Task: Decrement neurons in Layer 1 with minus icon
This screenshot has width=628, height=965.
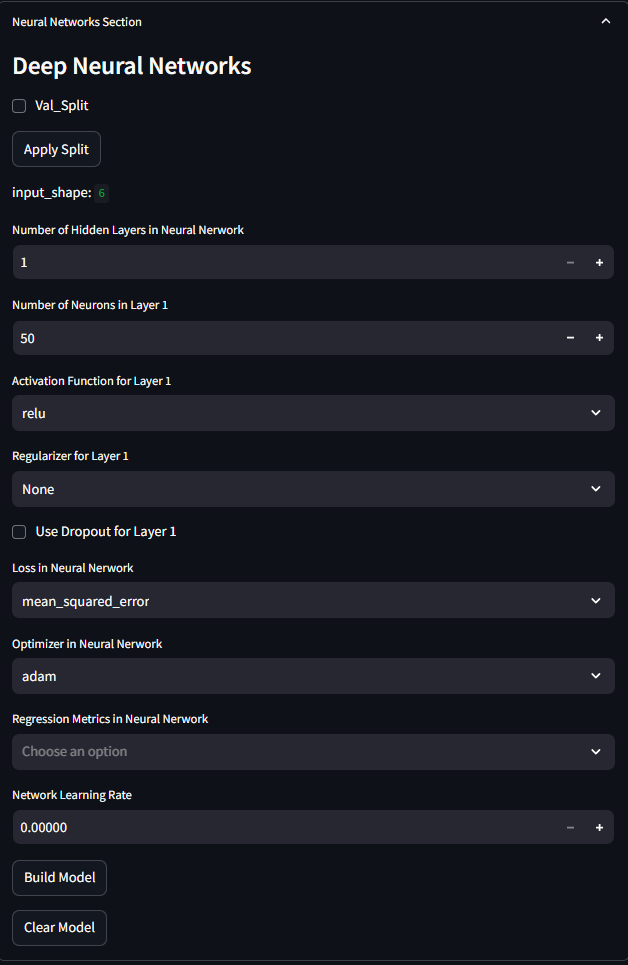Action: 570,338
